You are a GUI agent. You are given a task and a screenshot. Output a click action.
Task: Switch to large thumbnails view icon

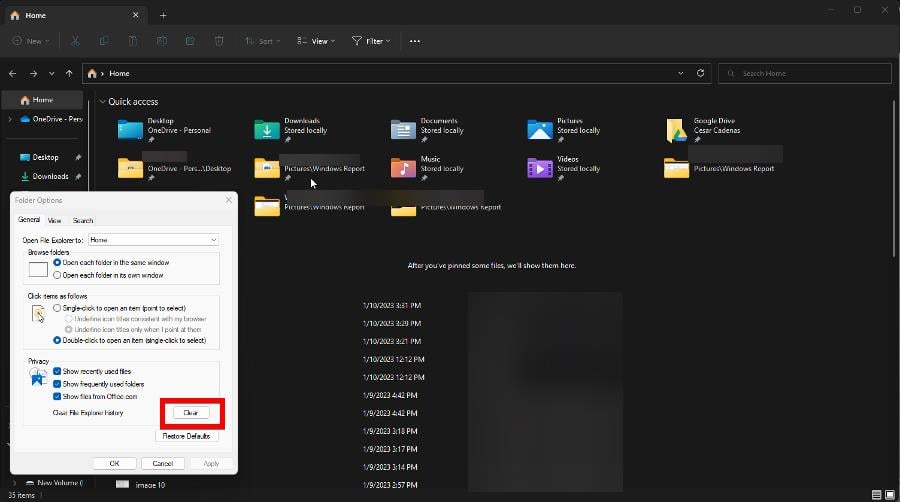(890, 495)
